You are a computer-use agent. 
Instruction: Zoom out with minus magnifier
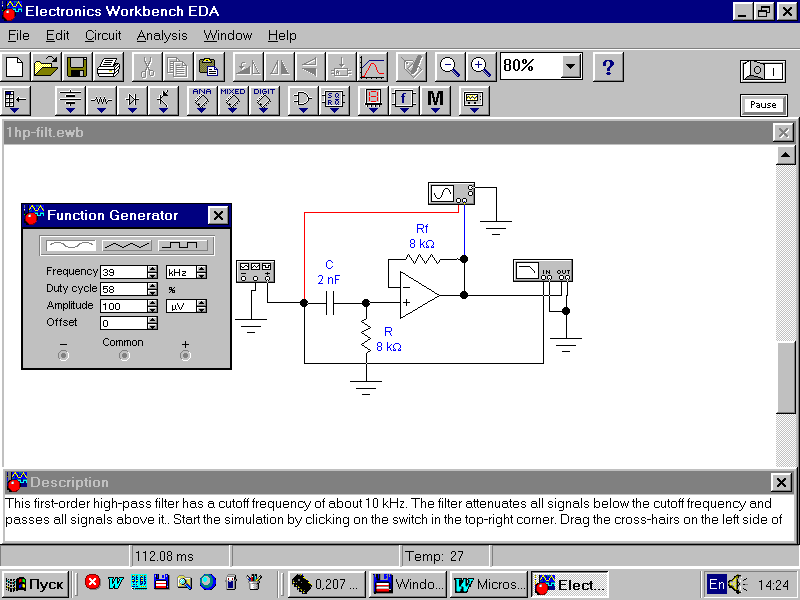450,67
